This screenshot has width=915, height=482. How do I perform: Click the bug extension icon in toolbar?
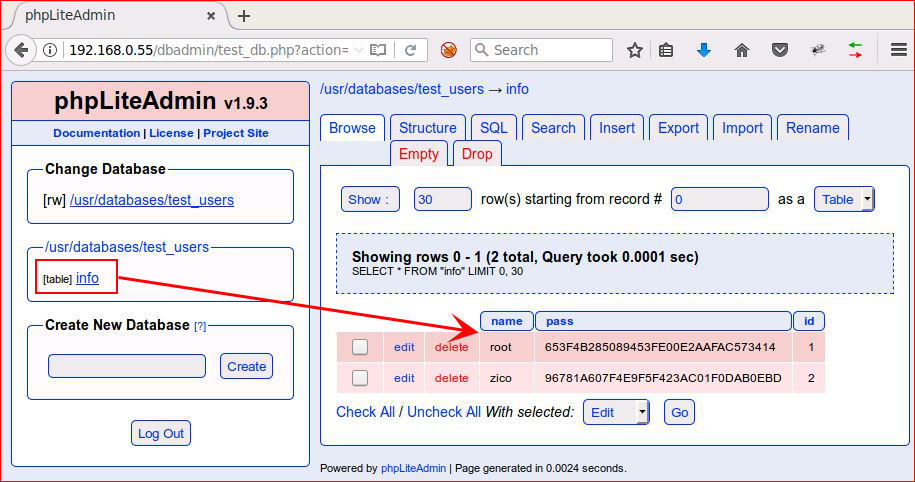(x=818, y=50)
